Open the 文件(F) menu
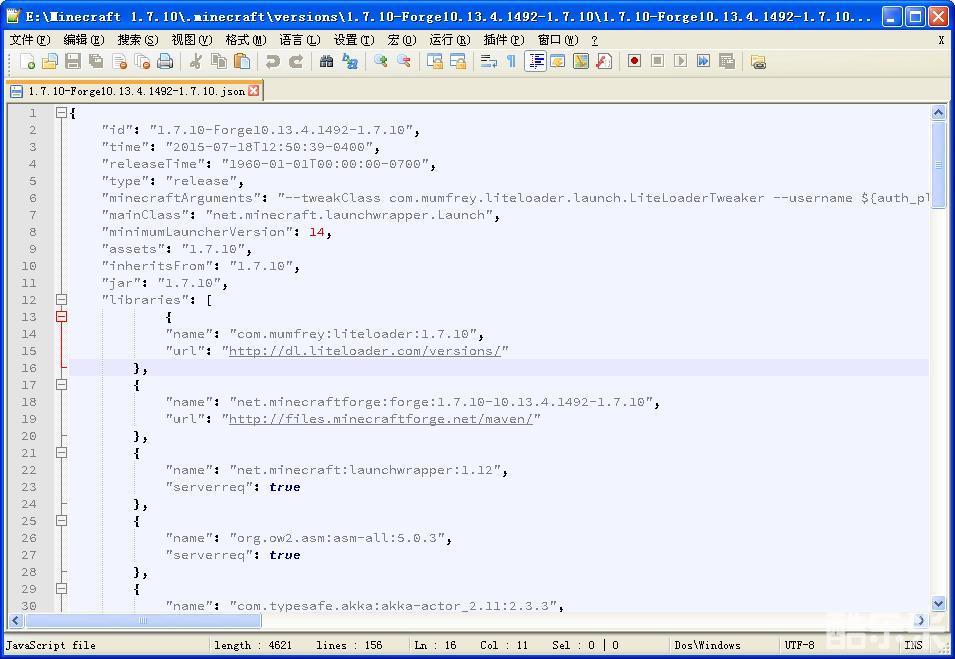 click(30, 40)
